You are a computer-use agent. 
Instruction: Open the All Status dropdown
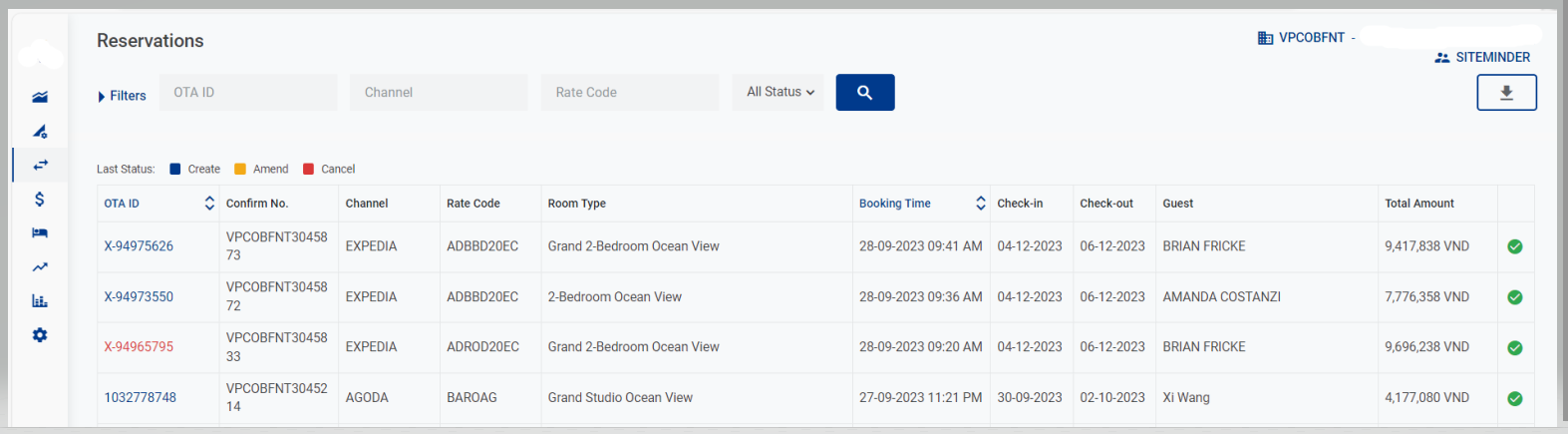(x=780, y=92)
